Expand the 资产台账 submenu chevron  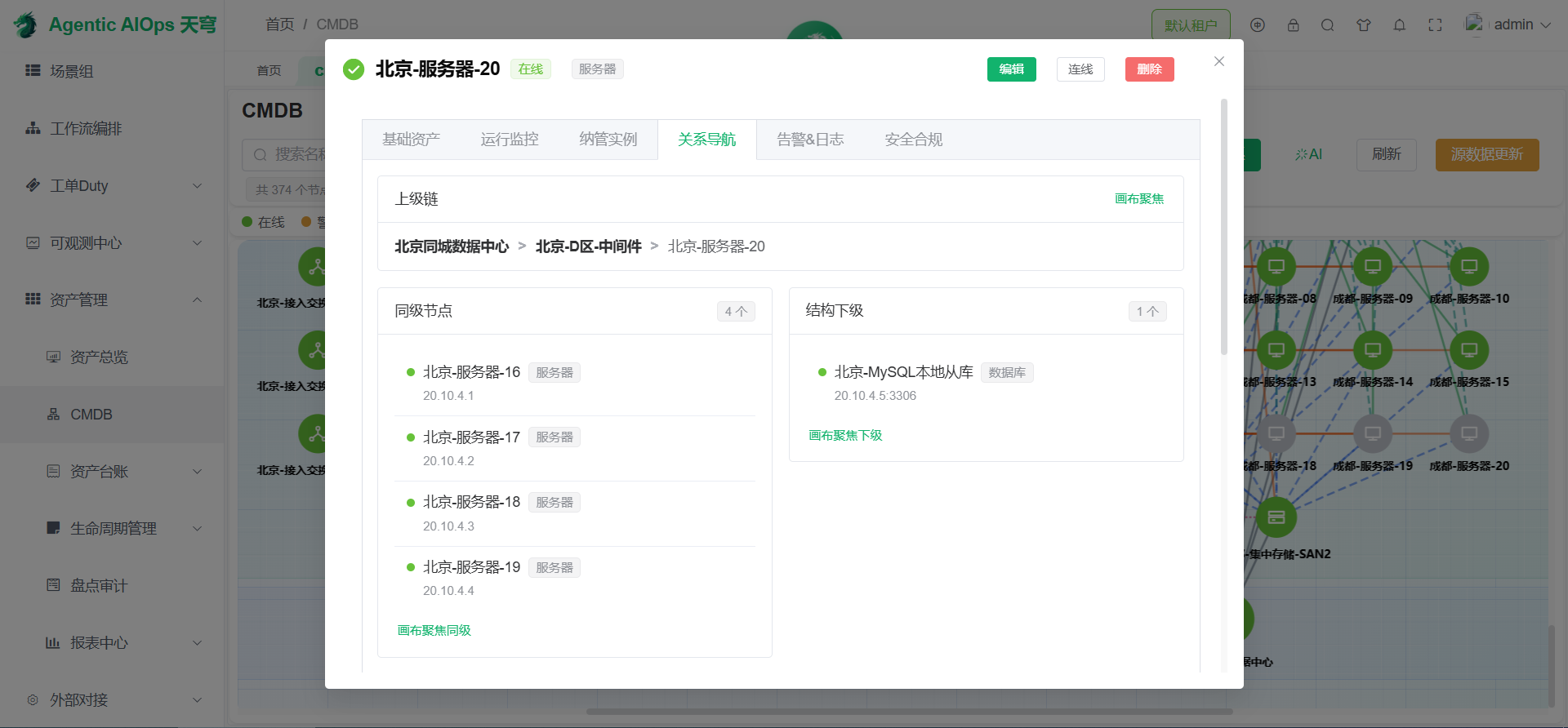pos(197,472)
